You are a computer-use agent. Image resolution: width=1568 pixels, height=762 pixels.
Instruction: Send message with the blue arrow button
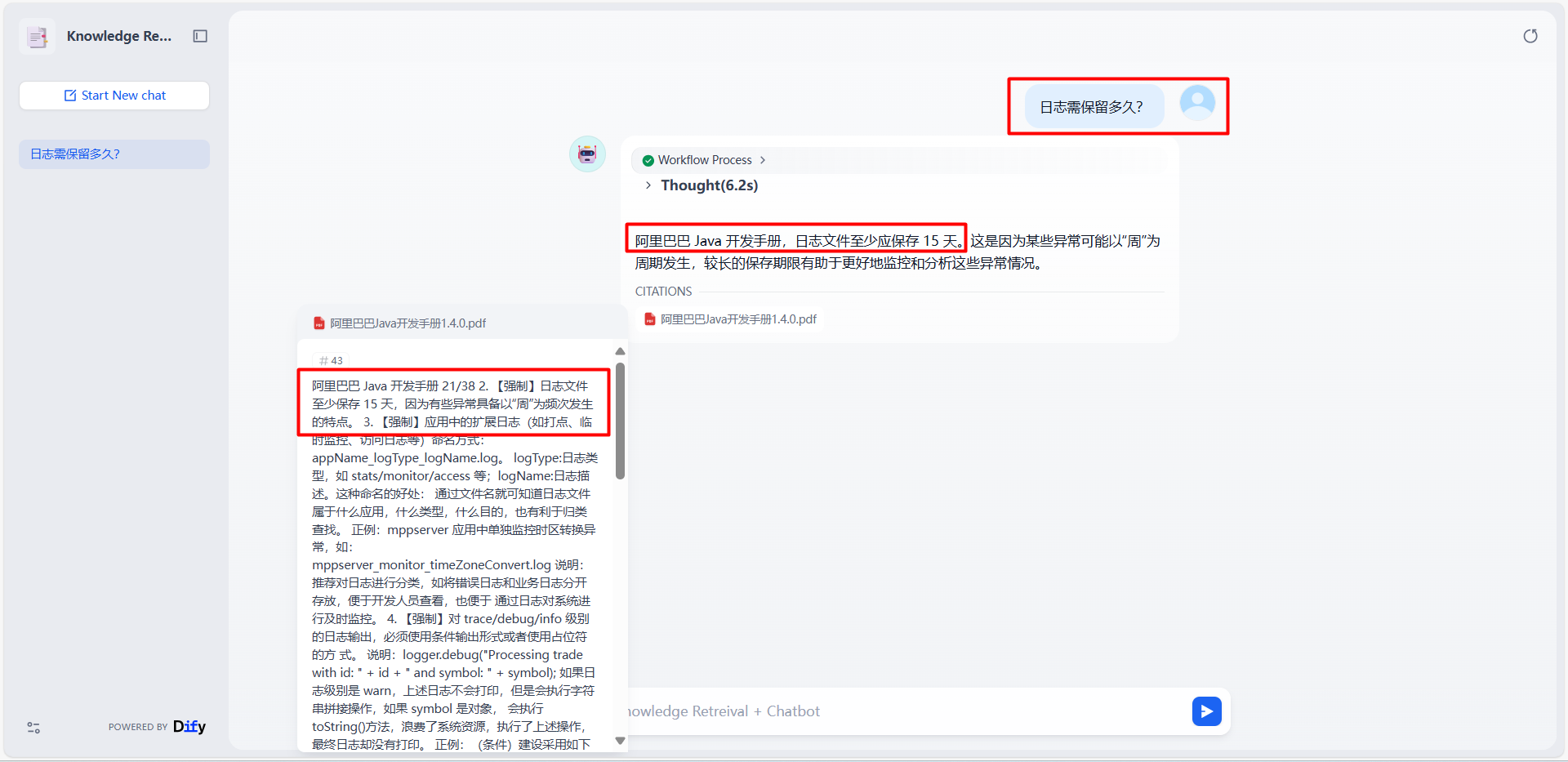[x=1206, y=711]
